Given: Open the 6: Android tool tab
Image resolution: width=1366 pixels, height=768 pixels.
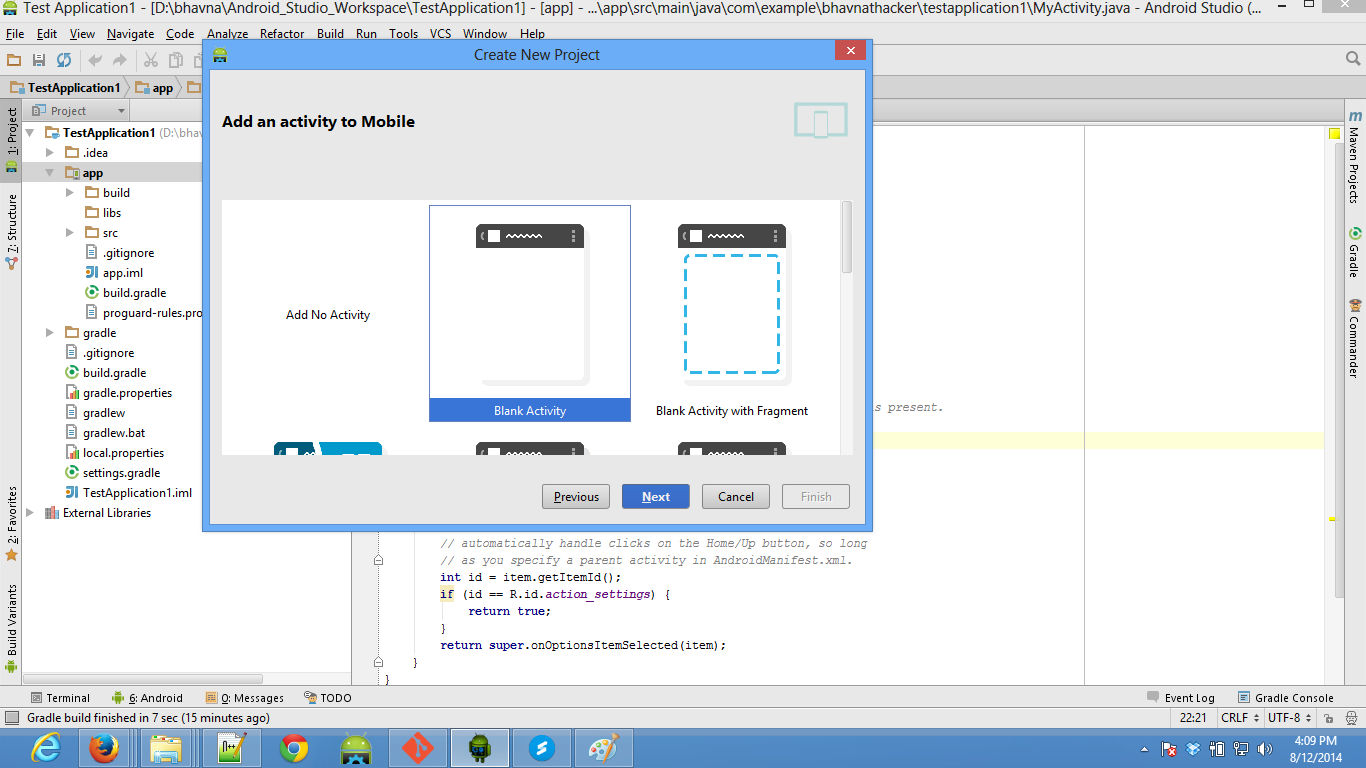Looking at the screenshot, I should click(x=148, y=698).
